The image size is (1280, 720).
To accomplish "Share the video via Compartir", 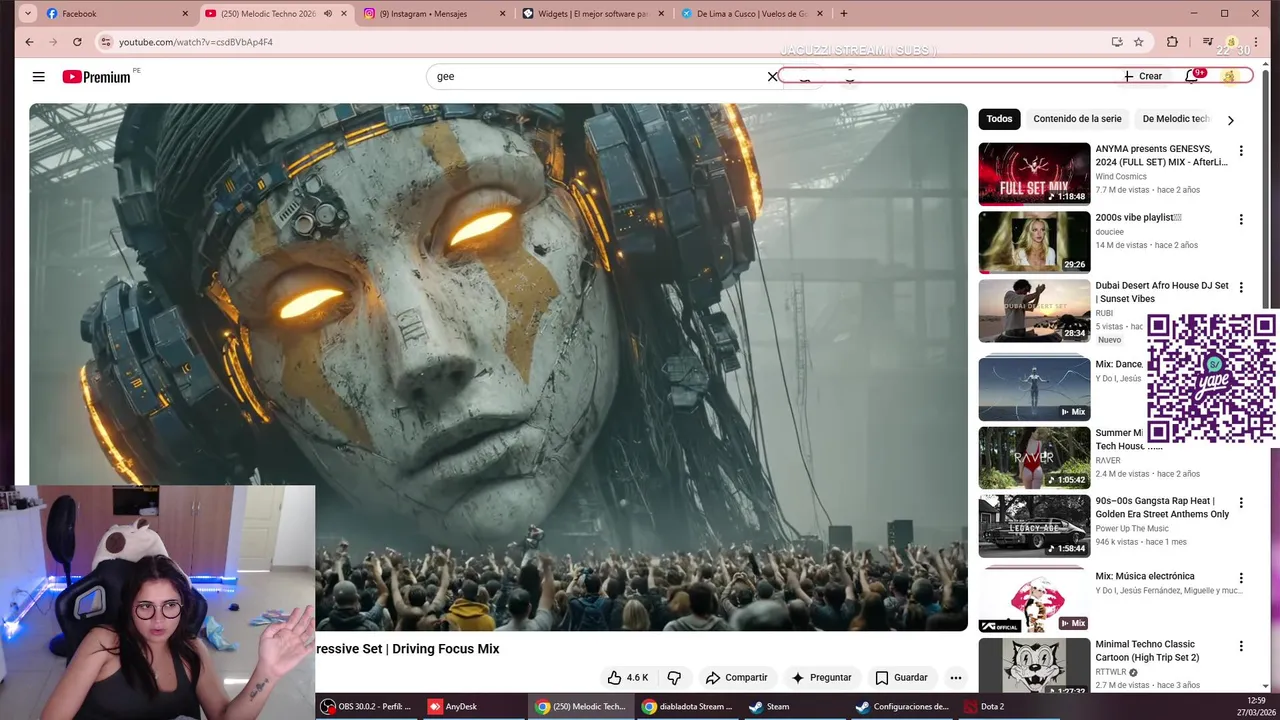I will point(736,678).
